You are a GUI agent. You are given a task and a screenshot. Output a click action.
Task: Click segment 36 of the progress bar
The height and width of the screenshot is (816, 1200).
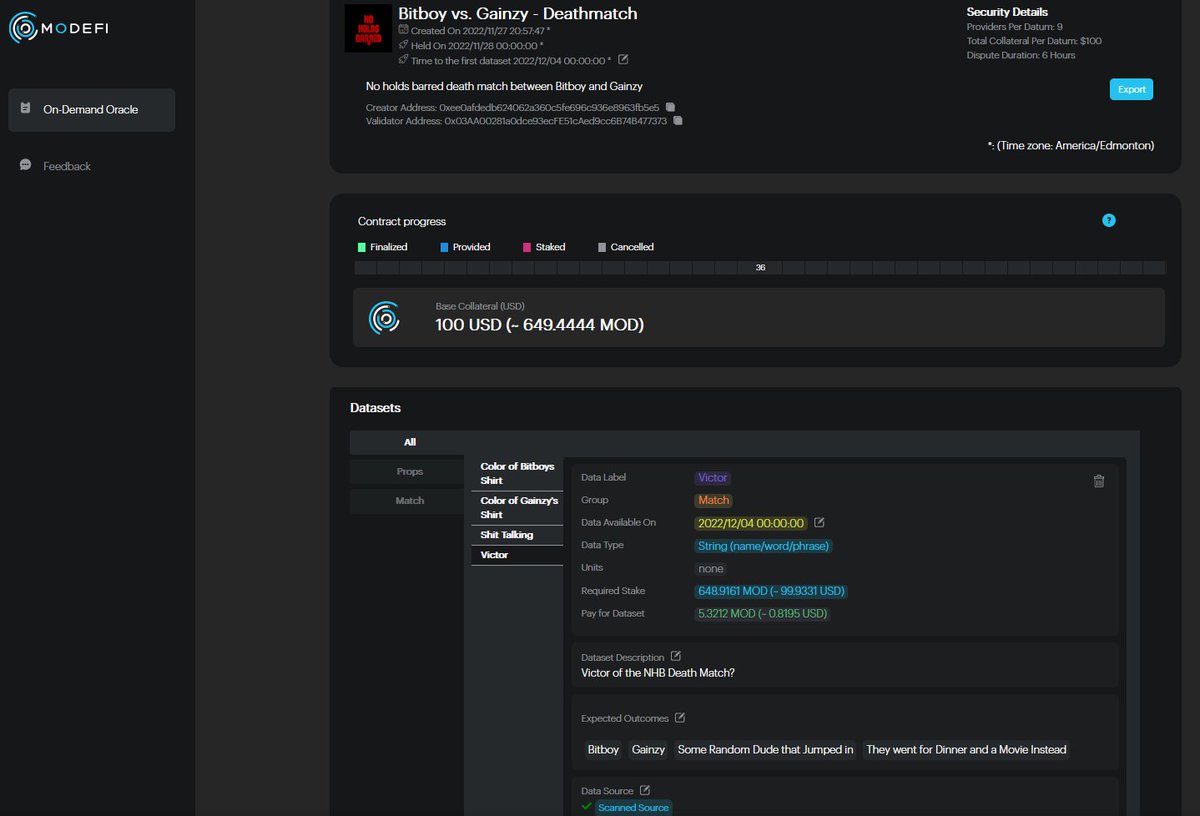click(x=760, y=268)
